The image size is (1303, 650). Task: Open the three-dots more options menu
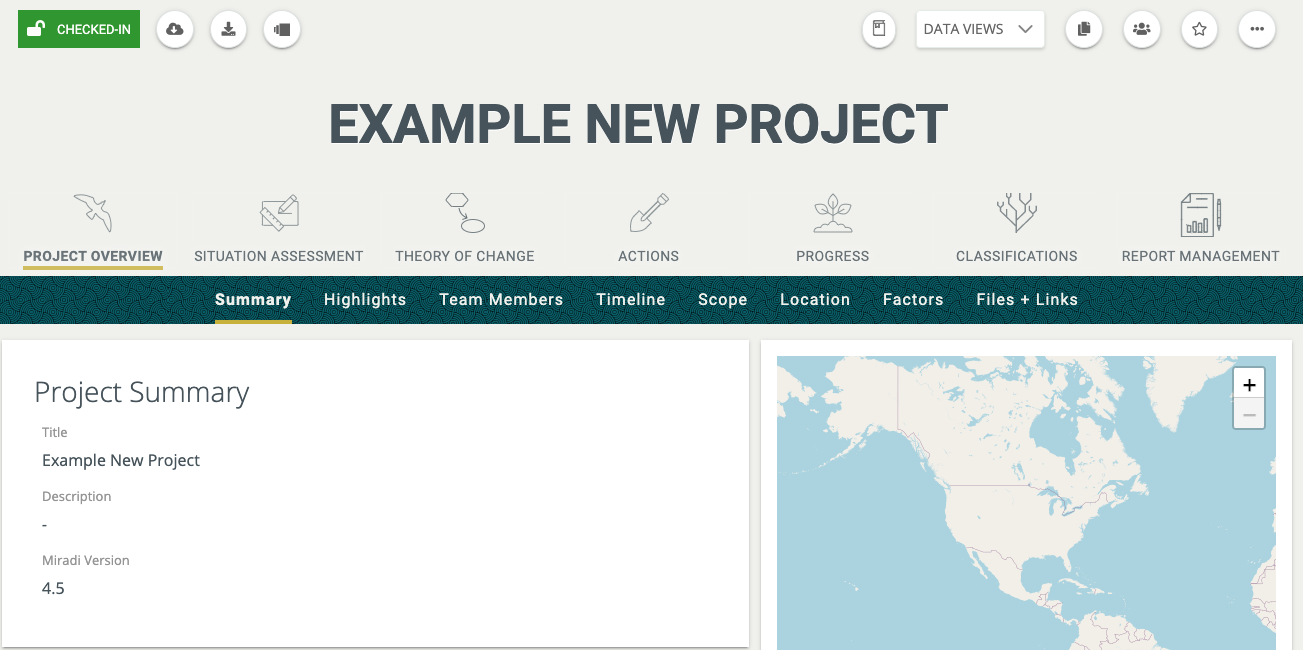(x=1257, y=30)
